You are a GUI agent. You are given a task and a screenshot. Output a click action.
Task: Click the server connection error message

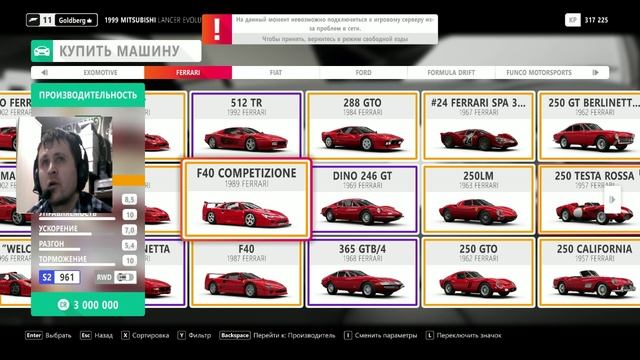coord(334,29)
